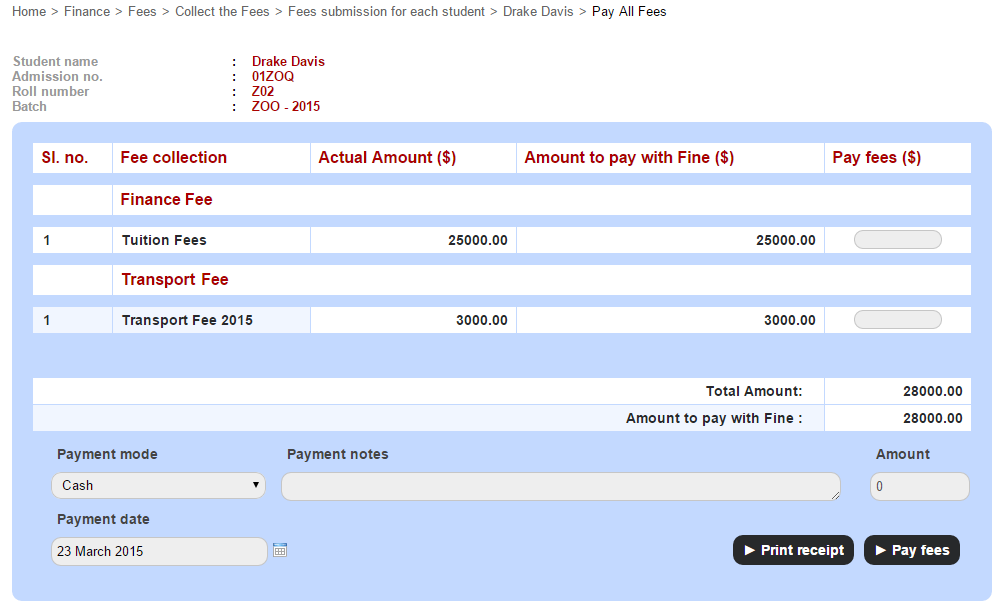Open the Payment mode dropdown
Viewport: 1007px width, 604px height.
point(158,486)
